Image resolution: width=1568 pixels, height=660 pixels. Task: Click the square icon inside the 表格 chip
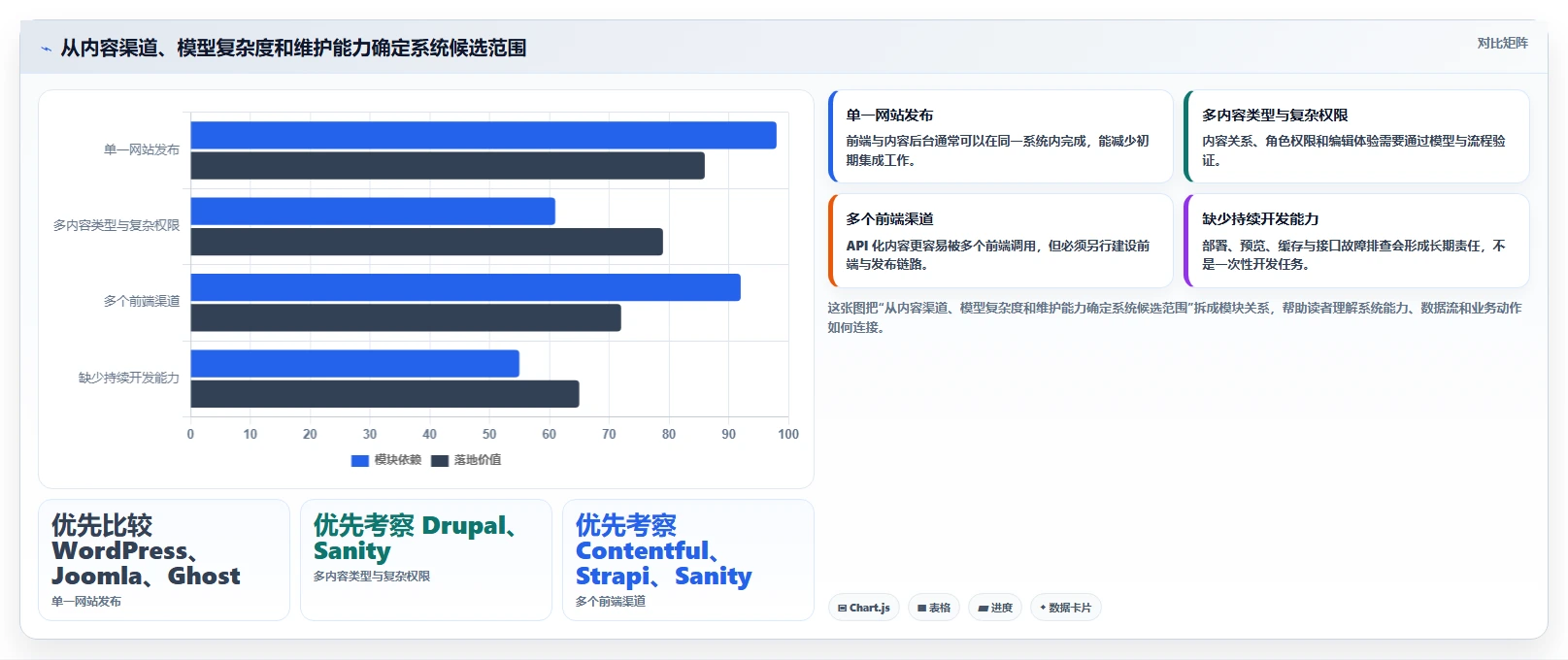921,609
